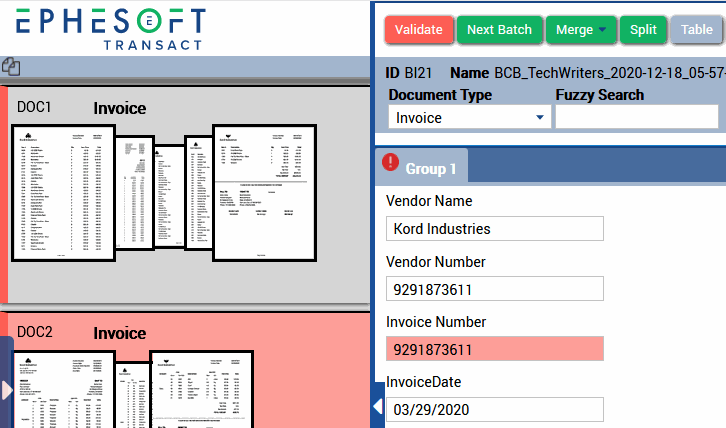The height and width of the screenshot is (428, 726).
Task: Click the Next Batch button
Action: 499,30
